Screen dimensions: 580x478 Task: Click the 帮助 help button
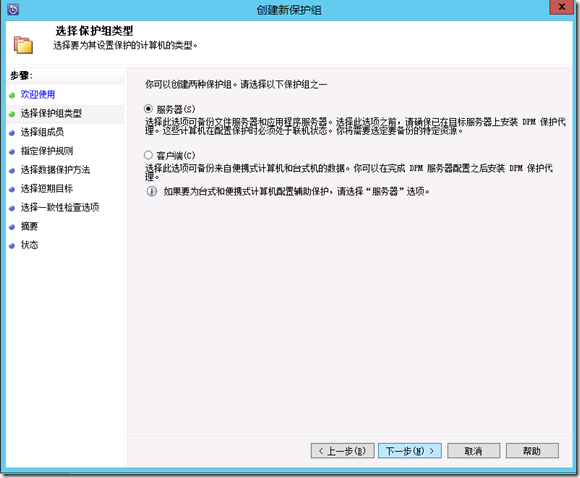pos(532,451)
